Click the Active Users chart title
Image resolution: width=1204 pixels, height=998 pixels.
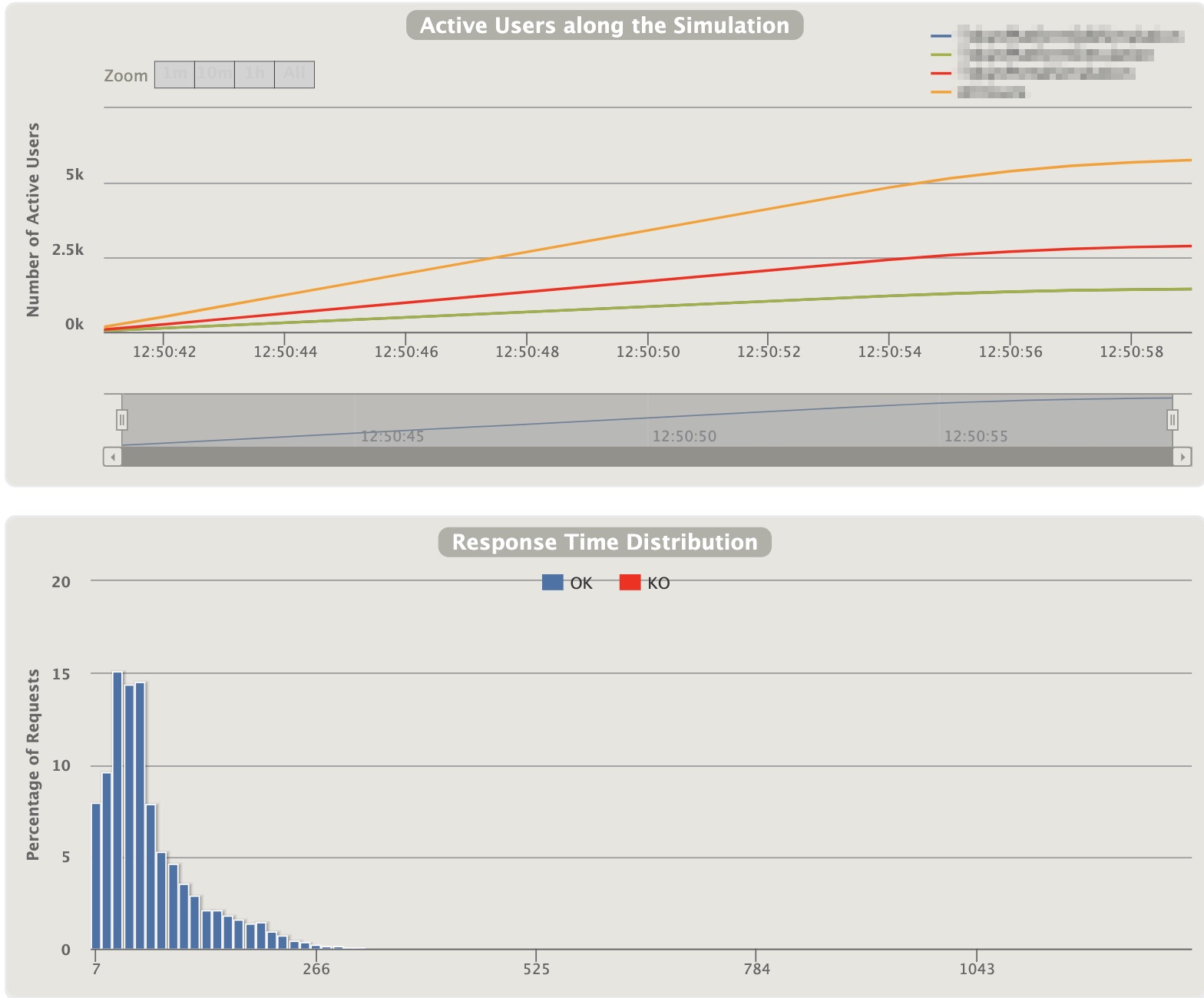pyautogui.click(x=604, y=25)
